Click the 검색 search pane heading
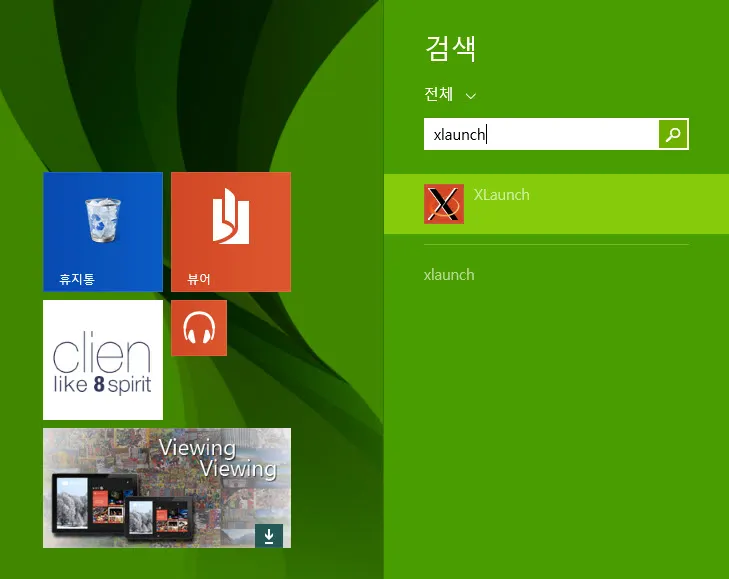Image resolution: width=729 pixels, height=579 pixels. pos(451,48)
